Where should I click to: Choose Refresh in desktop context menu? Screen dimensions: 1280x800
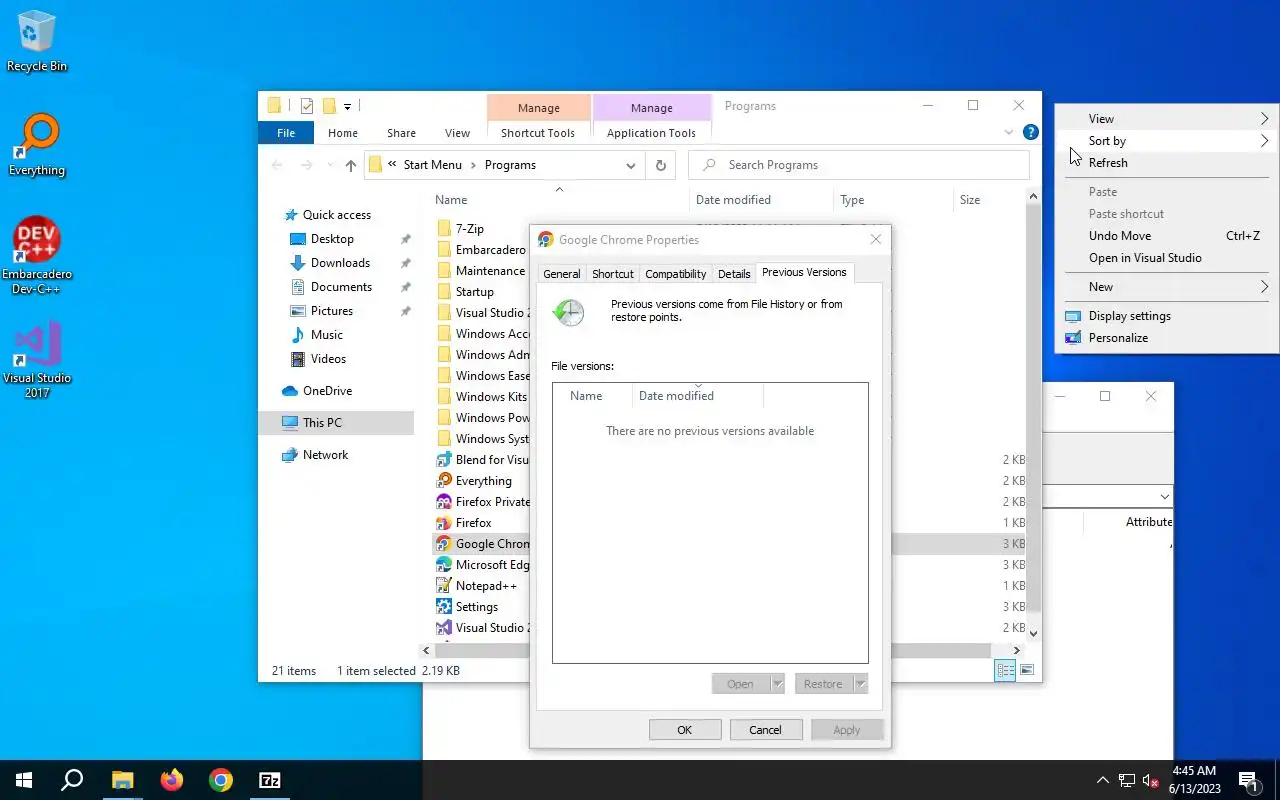[1168, 163]
